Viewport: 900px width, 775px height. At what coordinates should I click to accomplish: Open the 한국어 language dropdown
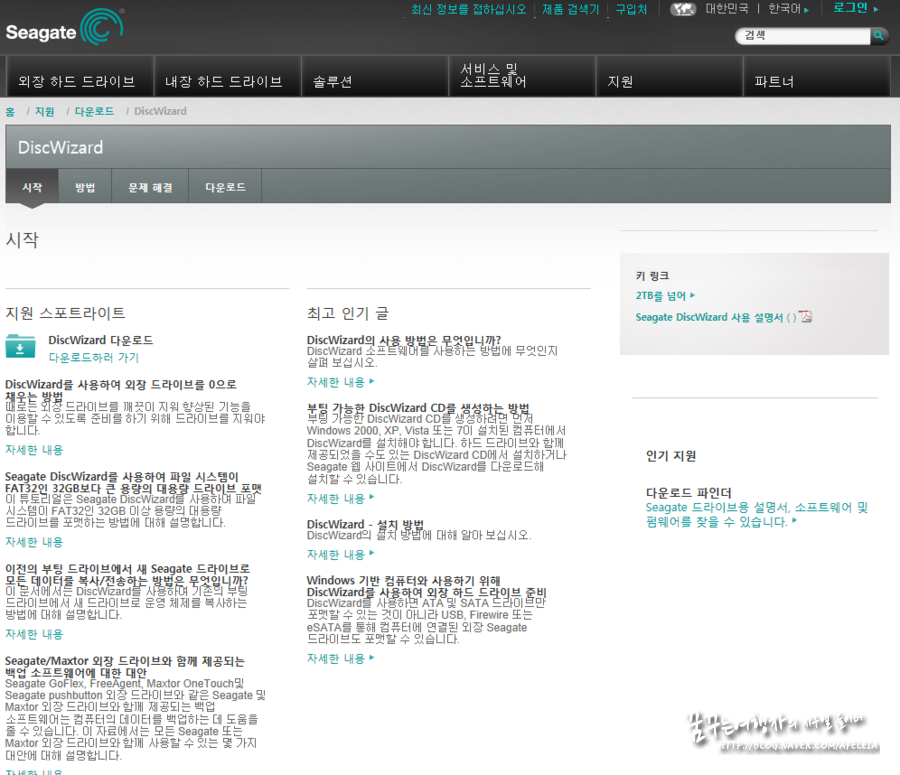[789, 9]
